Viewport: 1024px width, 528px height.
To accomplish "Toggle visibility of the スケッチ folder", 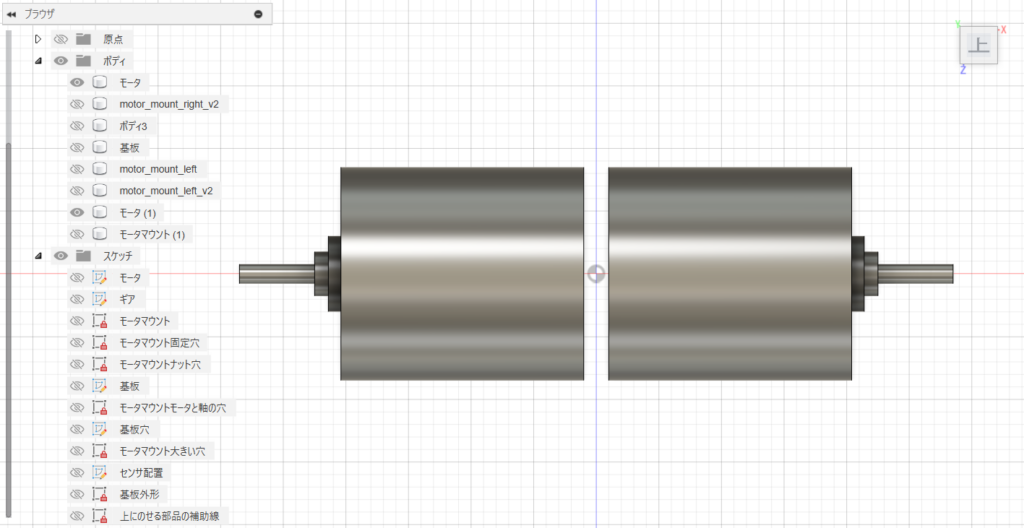I will [x=60, y=256].
